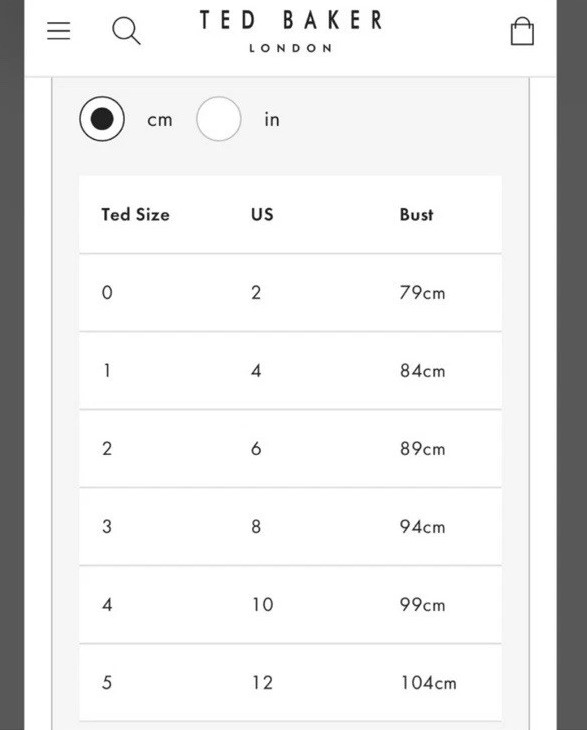The height and width of the screenshot is (730, 587).
Task: Go to Ted Baker London homepage logo
Action: 290,31
